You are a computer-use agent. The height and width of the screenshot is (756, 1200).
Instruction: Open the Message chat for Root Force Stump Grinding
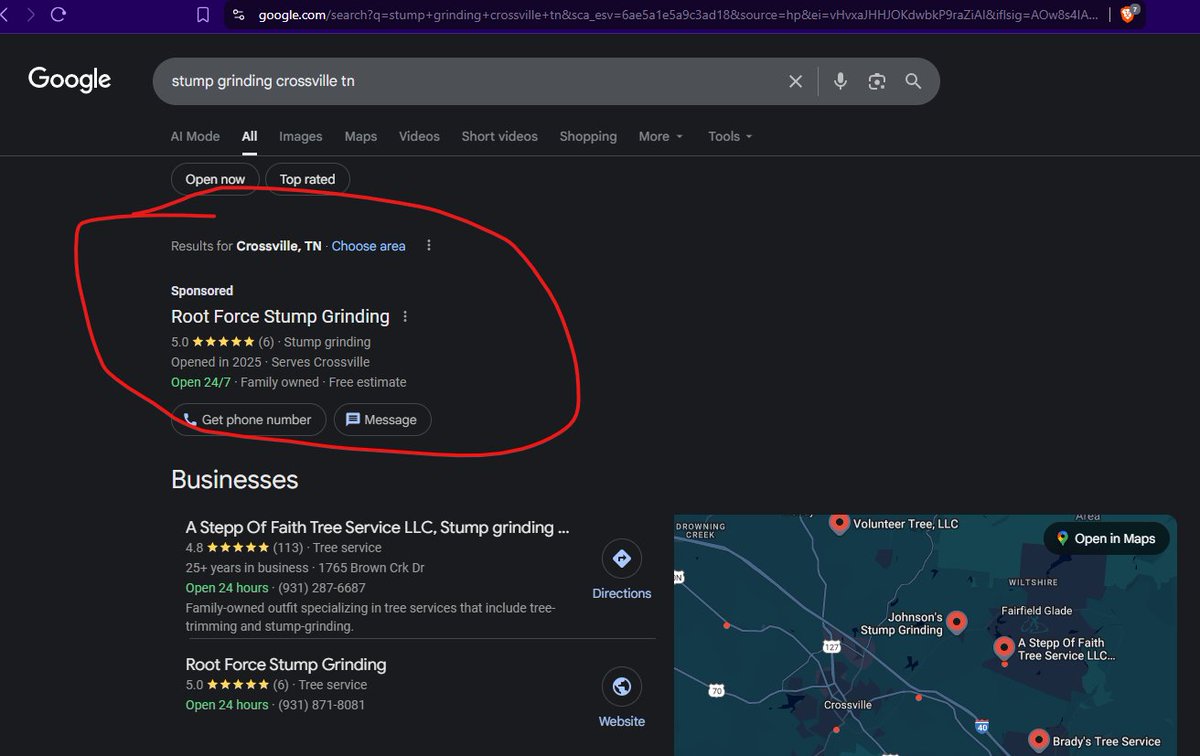pyautogui.click(x=382, y=419)
